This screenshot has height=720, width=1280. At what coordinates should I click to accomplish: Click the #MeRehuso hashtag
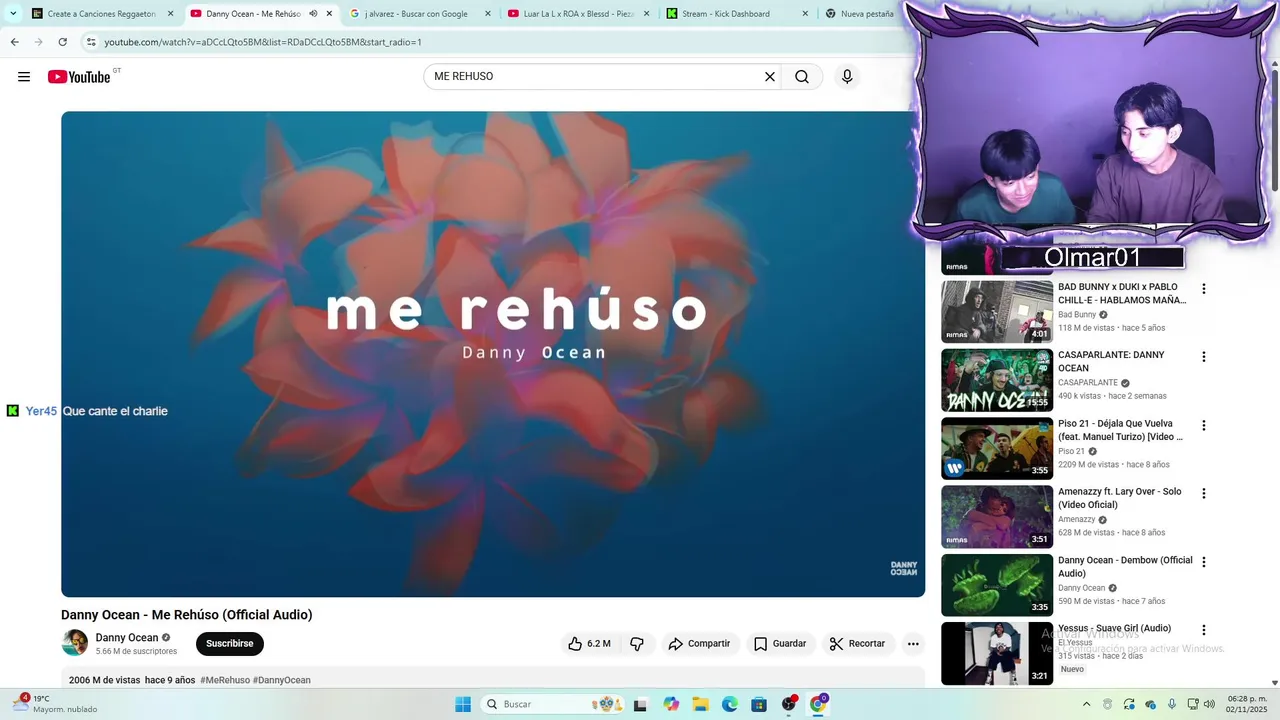tap(225, 680)
